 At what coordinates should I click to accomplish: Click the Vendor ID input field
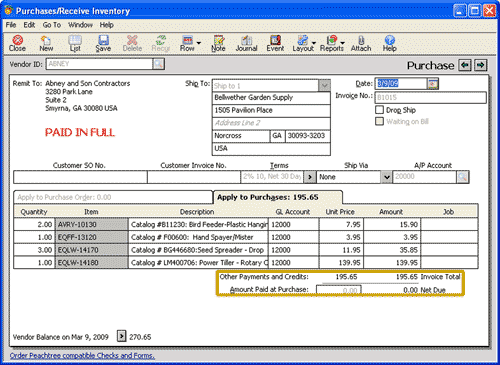tap(99, 64)
